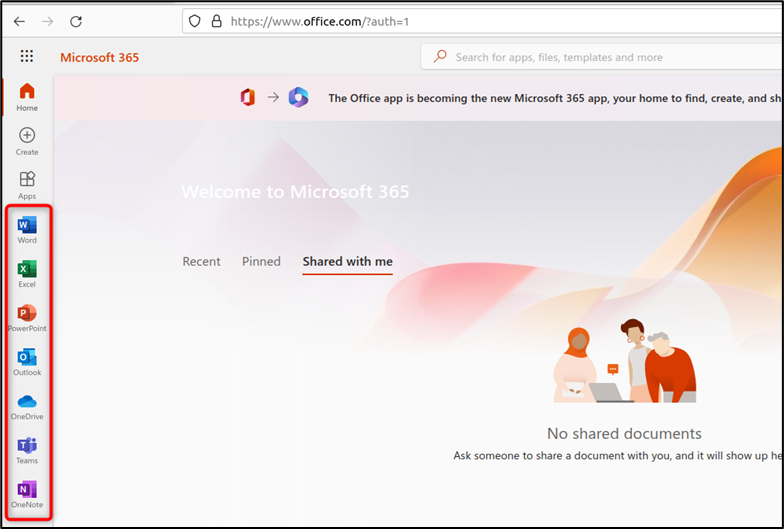Open OneNote from the sidebar

[x=27, y=494]
